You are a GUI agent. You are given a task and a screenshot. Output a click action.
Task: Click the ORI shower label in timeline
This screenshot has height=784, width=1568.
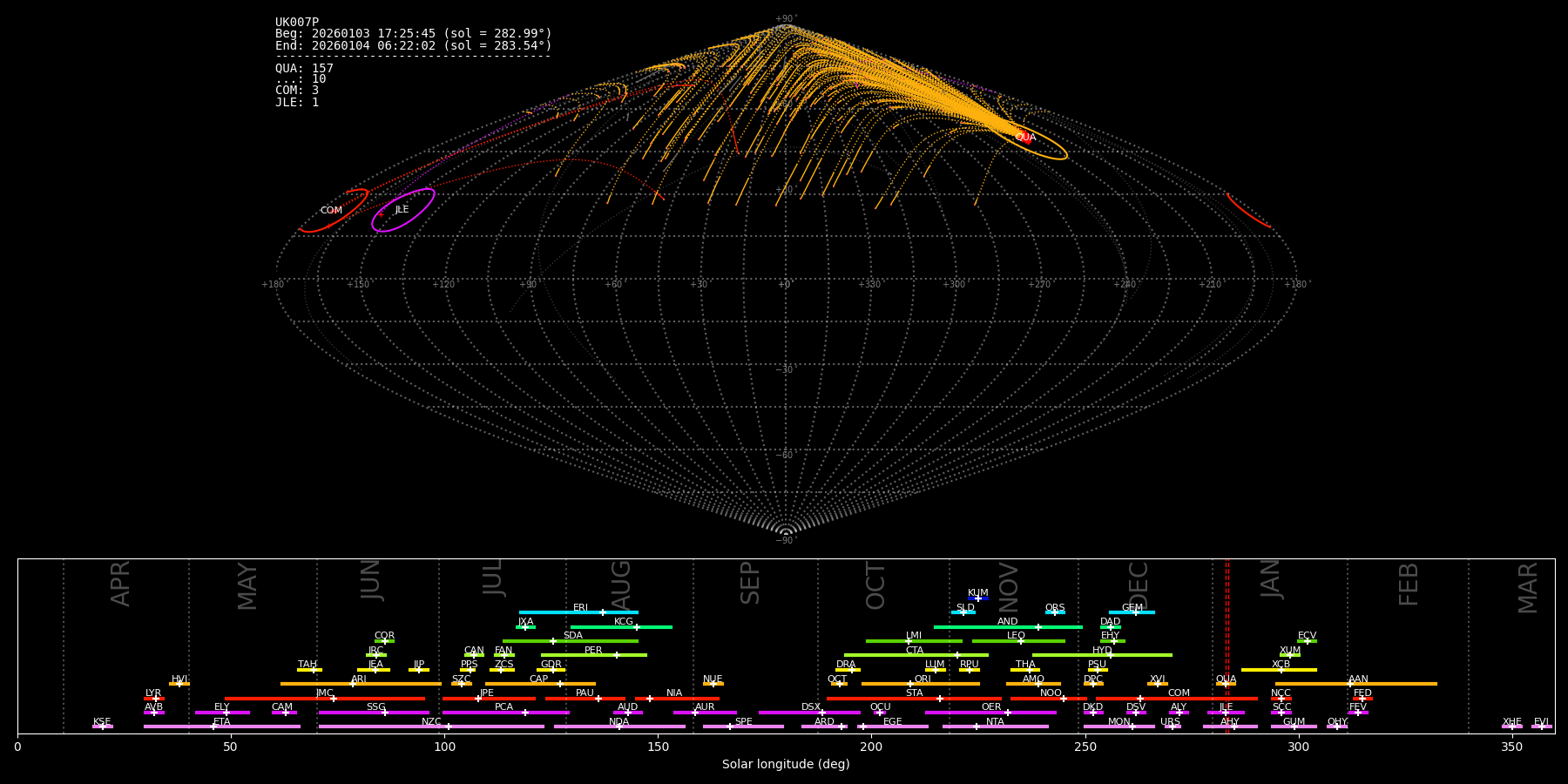coord(923,679)
